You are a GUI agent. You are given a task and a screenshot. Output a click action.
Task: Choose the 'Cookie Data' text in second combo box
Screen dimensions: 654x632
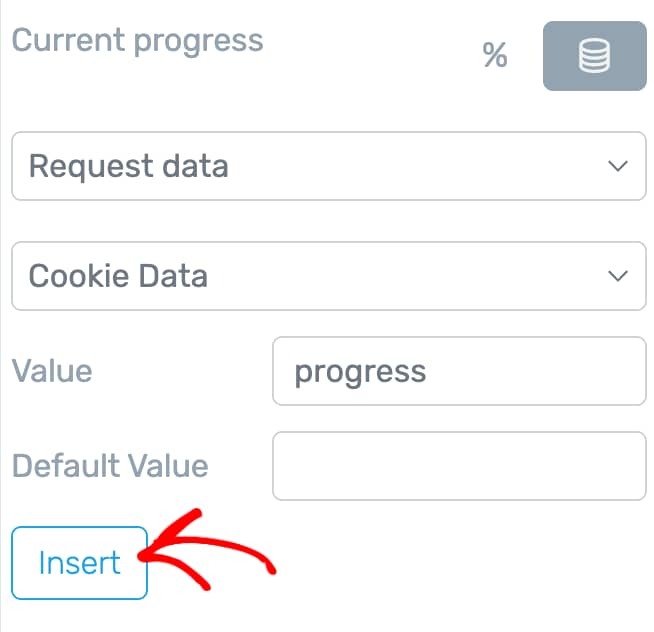point(118,276)
